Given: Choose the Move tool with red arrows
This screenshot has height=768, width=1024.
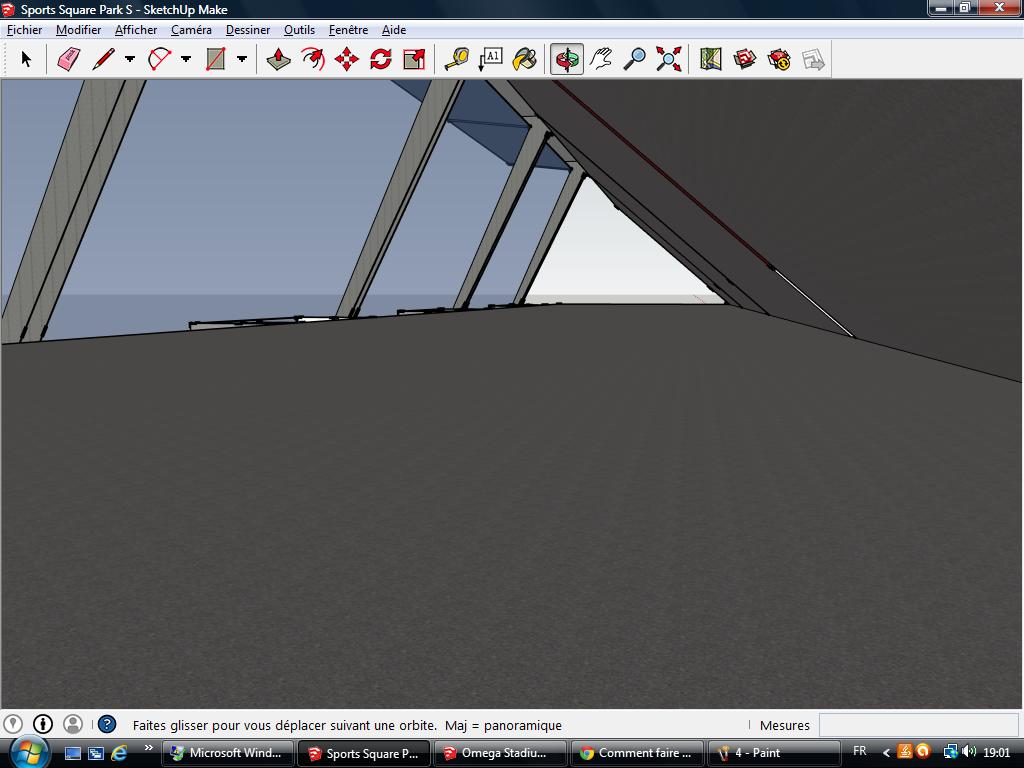Looking at the screenshot, I should coord(347,60).
